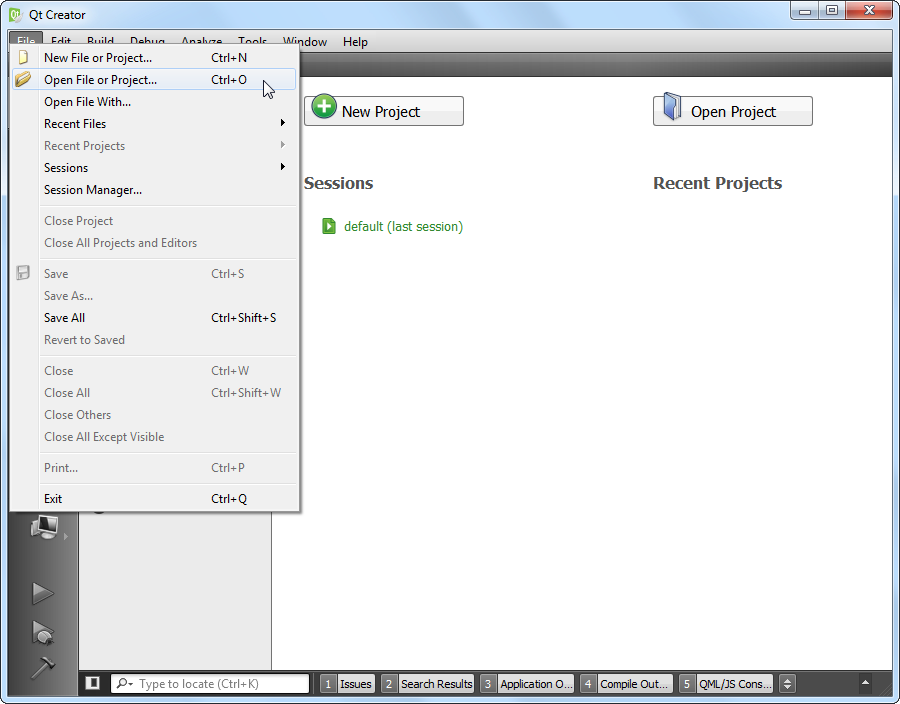900x704 pixels.
Task: Click number 5 badge beside QML/JS Console
Action: point(686,683)
